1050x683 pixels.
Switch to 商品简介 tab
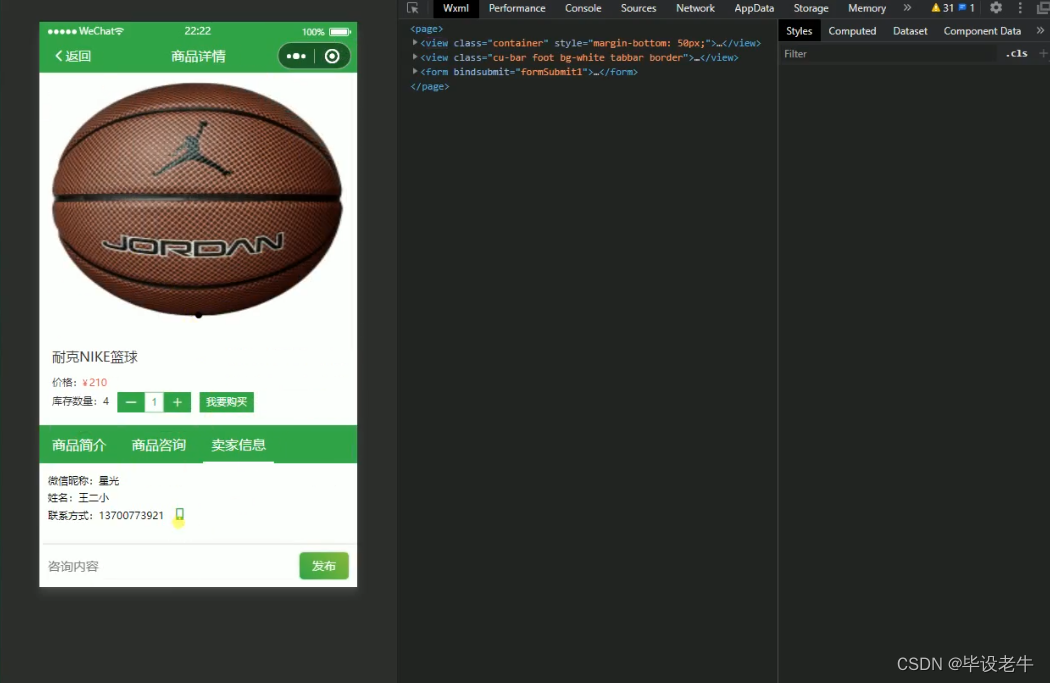click(79, 445)
